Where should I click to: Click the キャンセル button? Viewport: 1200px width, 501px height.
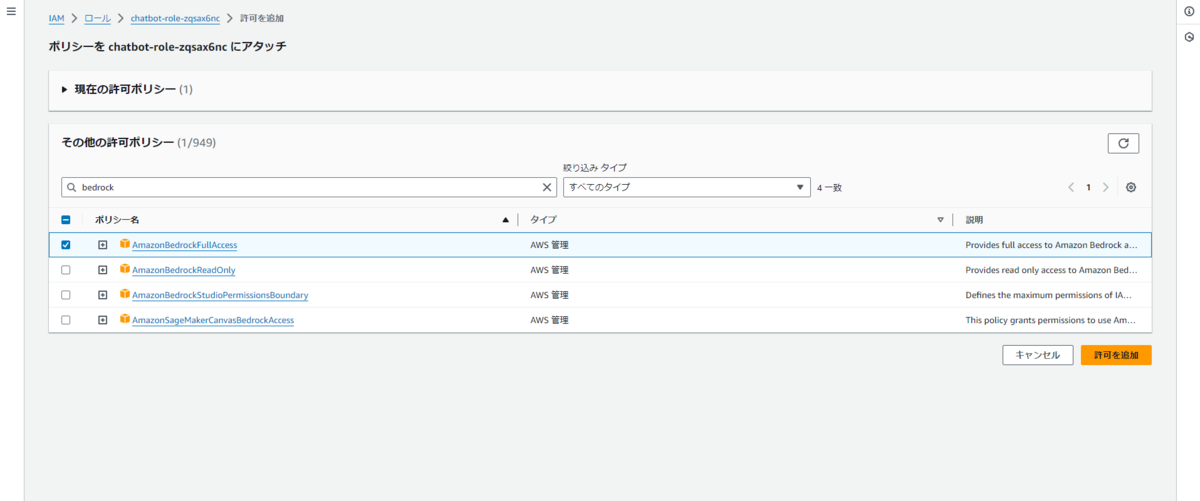pos(1038,355)
